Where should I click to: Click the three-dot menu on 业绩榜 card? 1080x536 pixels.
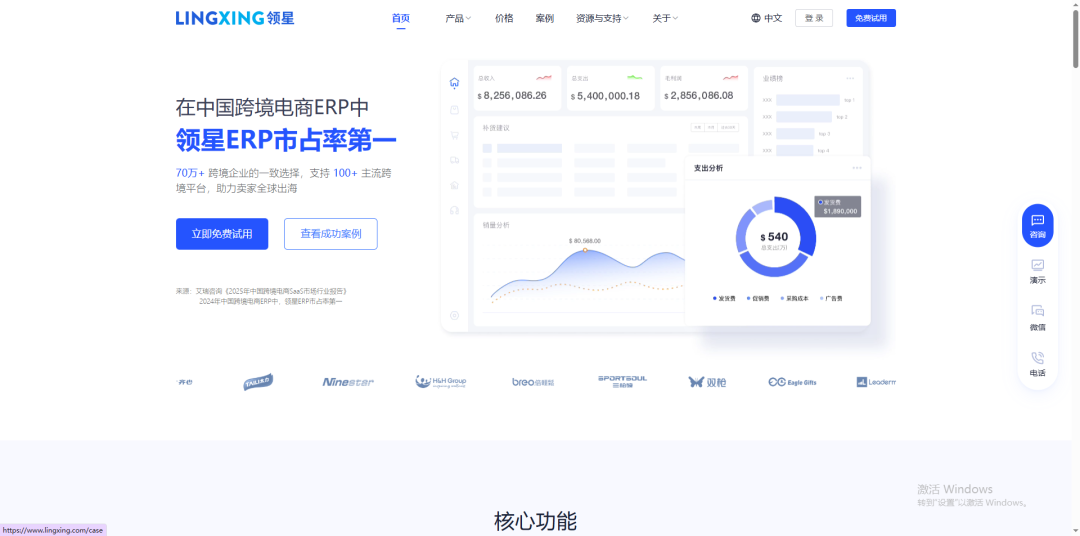click(851, 79)
